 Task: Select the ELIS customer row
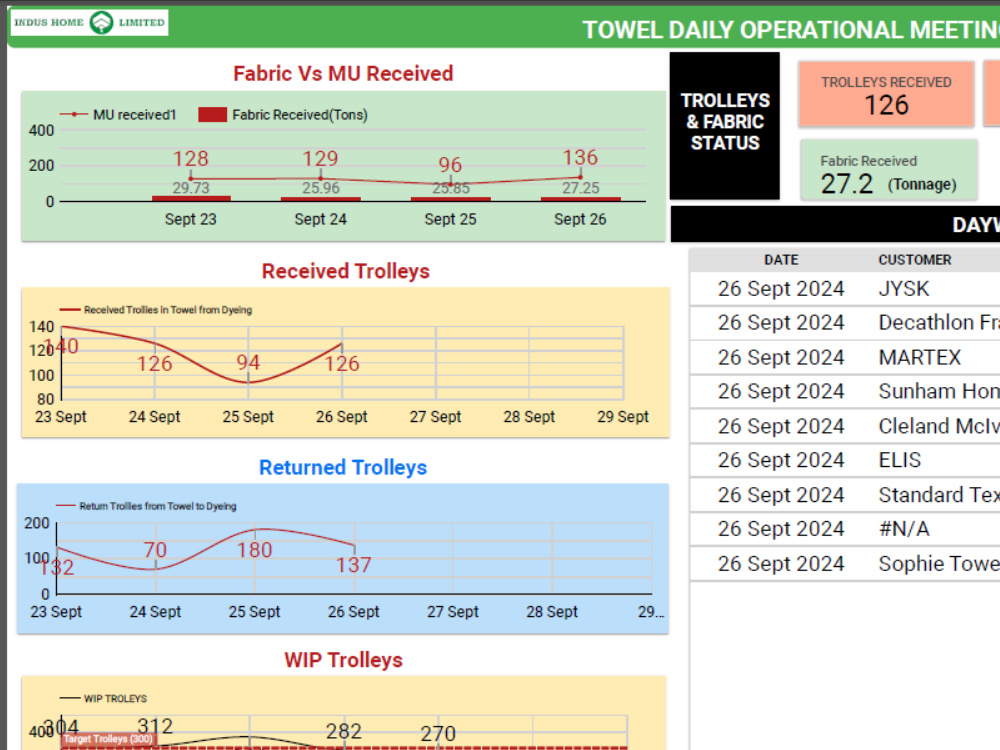tap(845, 460)
